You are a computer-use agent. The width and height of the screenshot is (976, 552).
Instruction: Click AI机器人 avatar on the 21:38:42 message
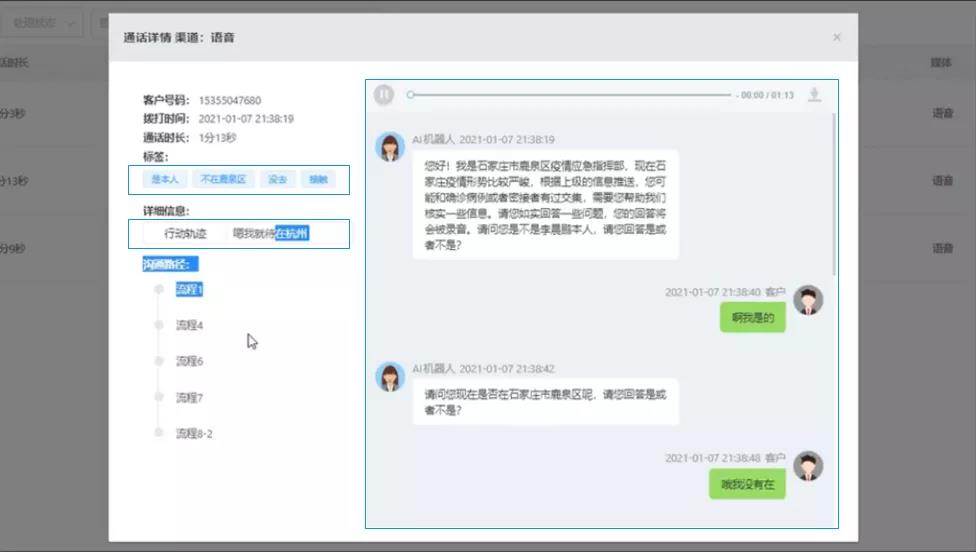(x=389, y=376)
